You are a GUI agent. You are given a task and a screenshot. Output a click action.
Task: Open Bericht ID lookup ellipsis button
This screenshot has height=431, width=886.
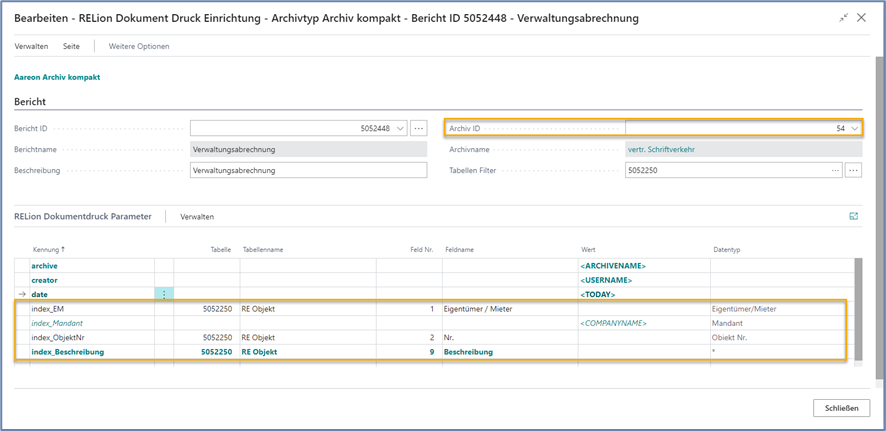(418, 128)
